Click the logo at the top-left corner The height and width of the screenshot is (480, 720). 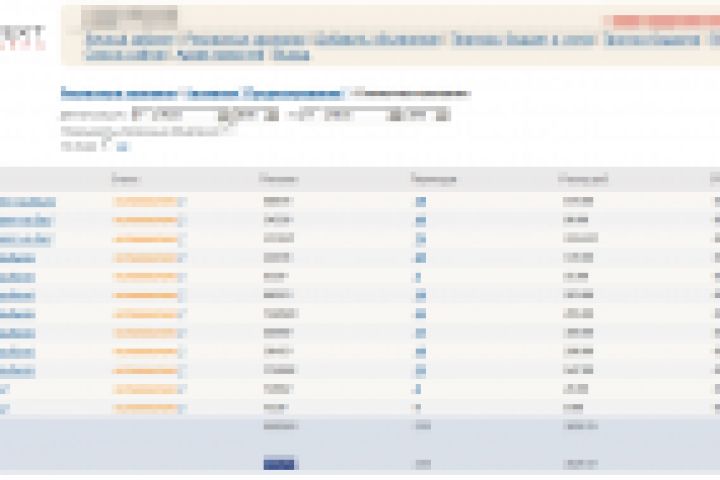point(22,37)
